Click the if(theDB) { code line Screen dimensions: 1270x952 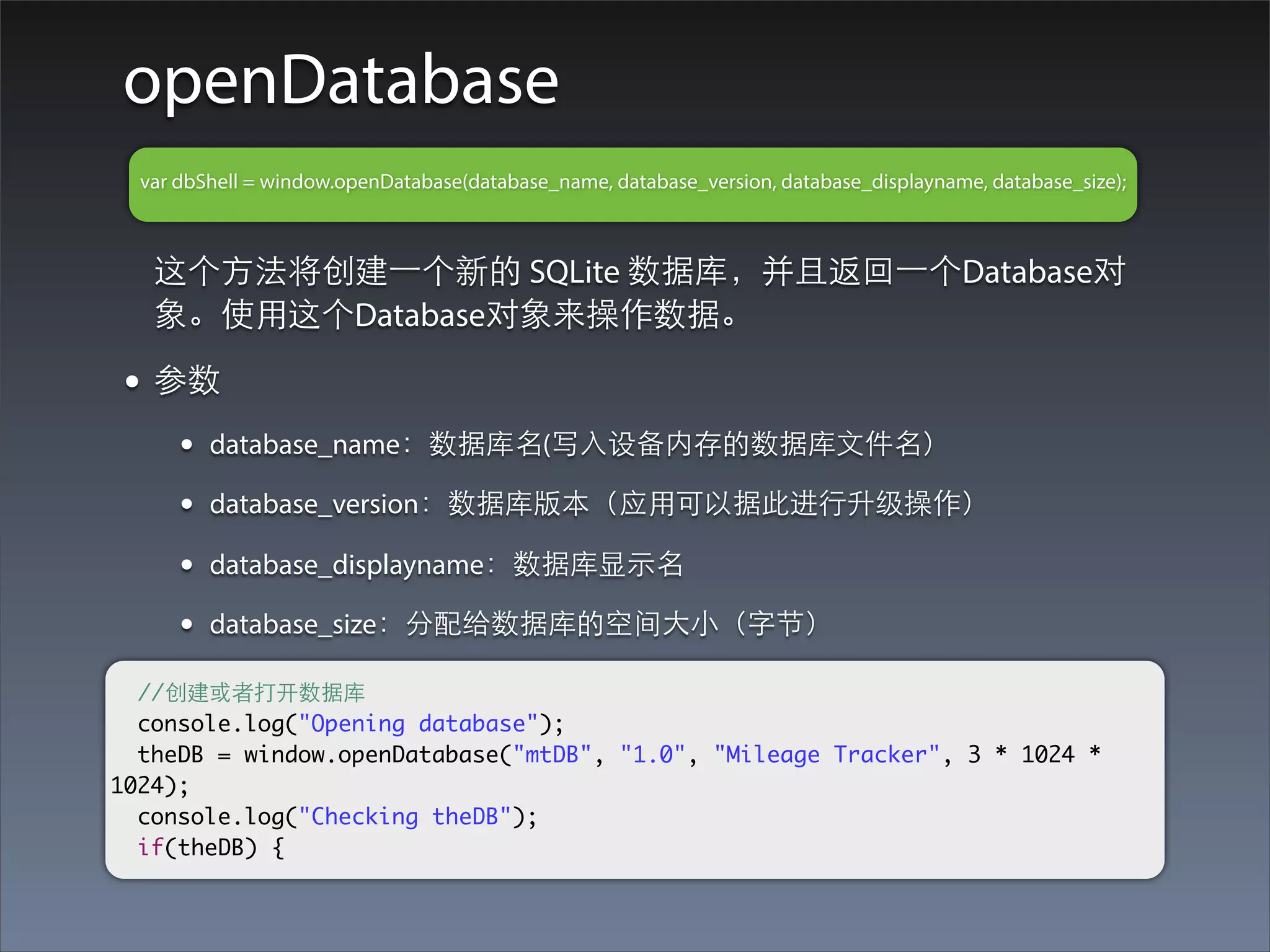tap(211, 848)
